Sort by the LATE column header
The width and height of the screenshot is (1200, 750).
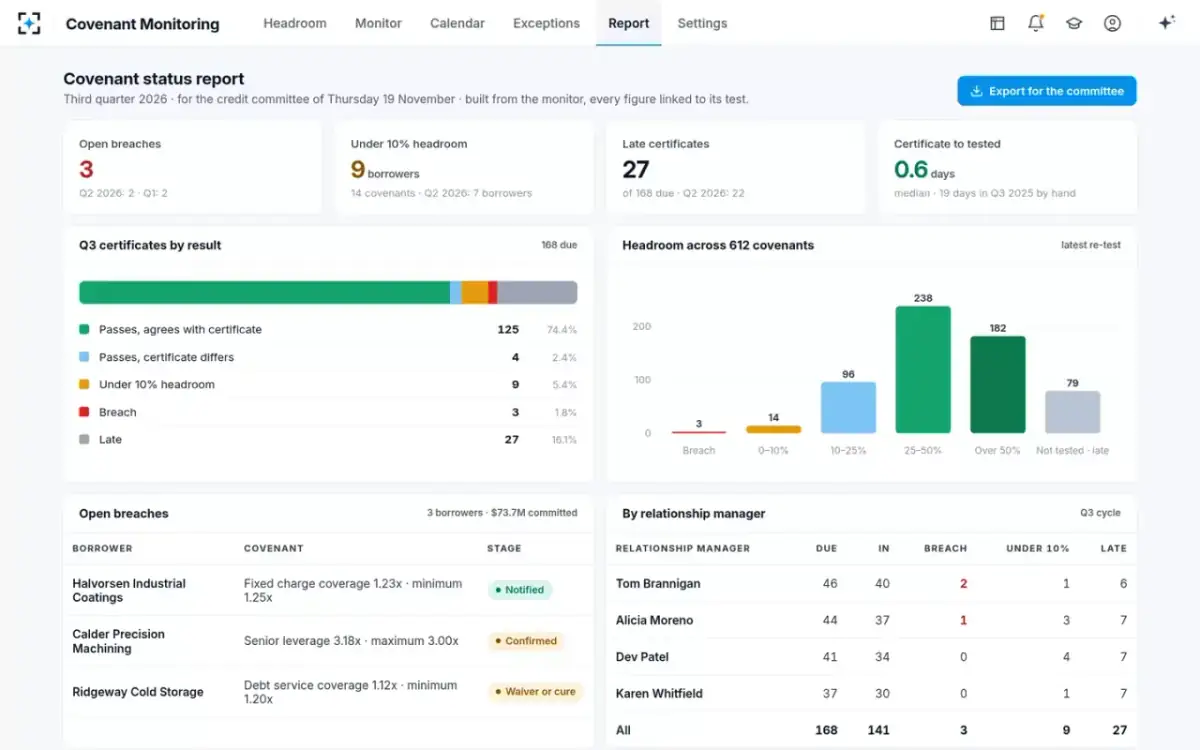pos(1113,548)
